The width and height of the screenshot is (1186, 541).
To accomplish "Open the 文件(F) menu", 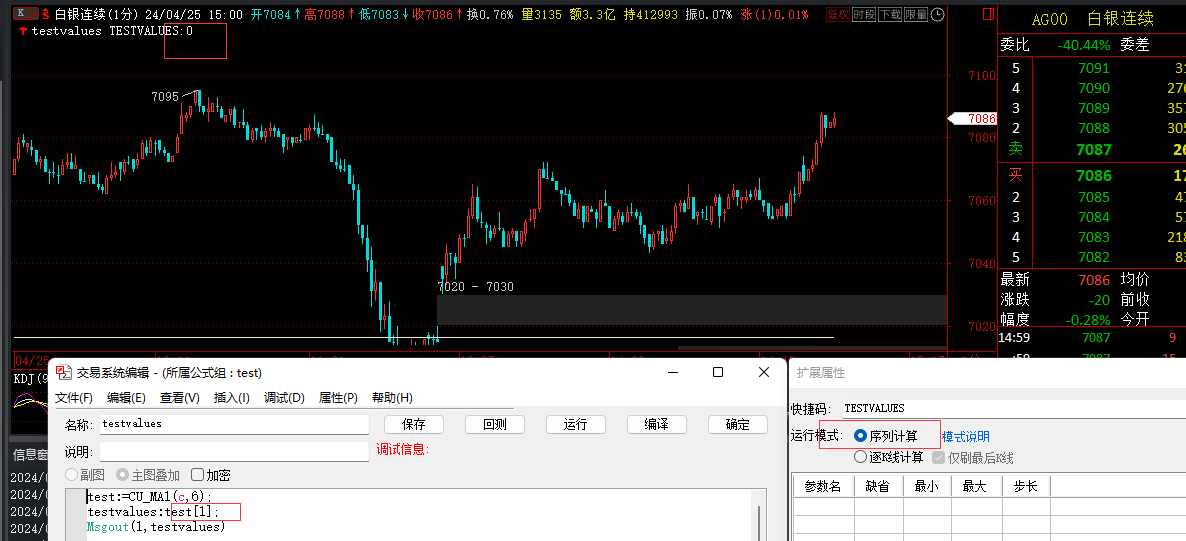I will [x=74, y=398].
